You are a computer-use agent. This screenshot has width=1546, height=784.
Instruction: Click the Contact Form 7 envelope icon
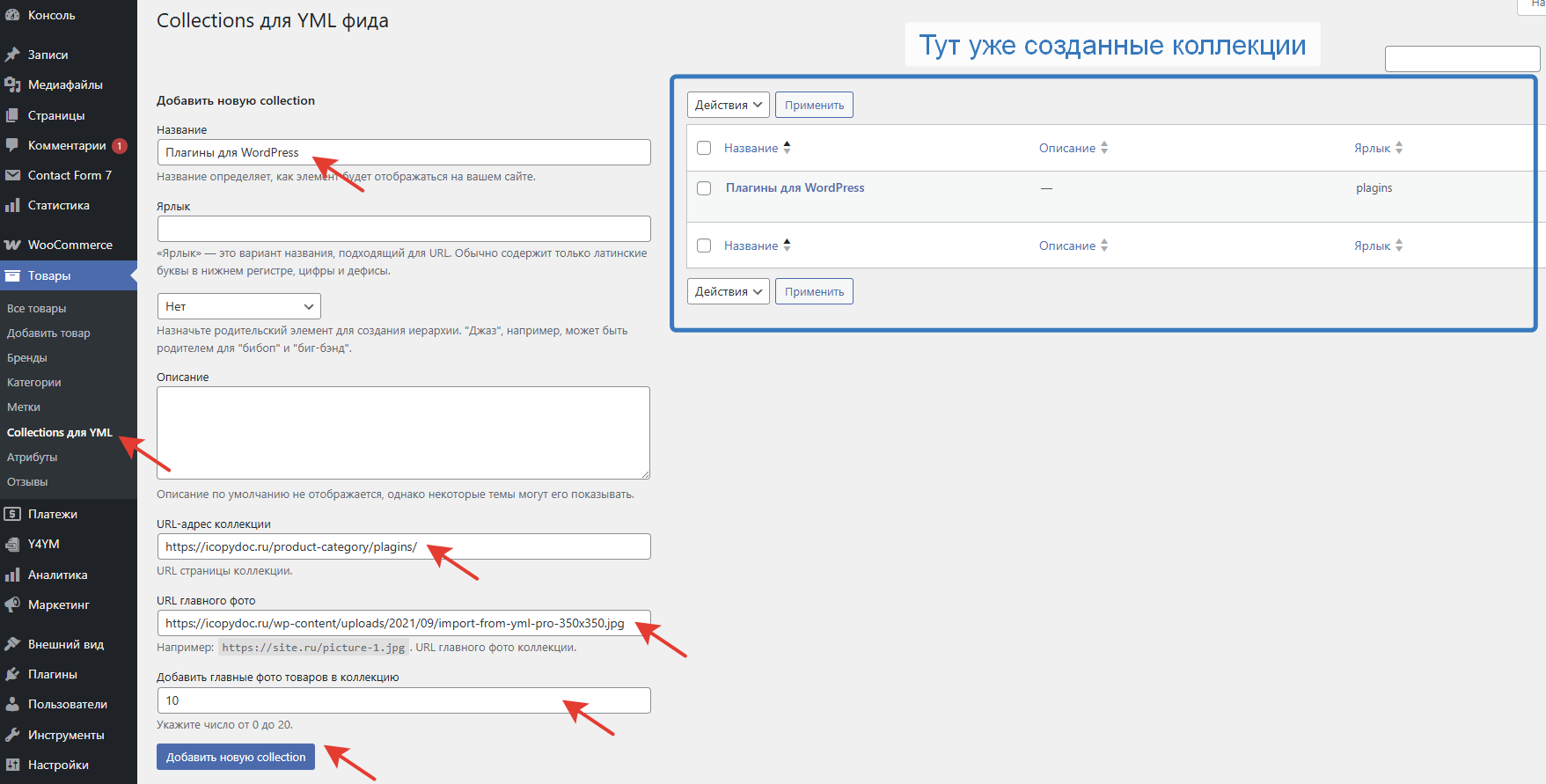coord(12,175)
